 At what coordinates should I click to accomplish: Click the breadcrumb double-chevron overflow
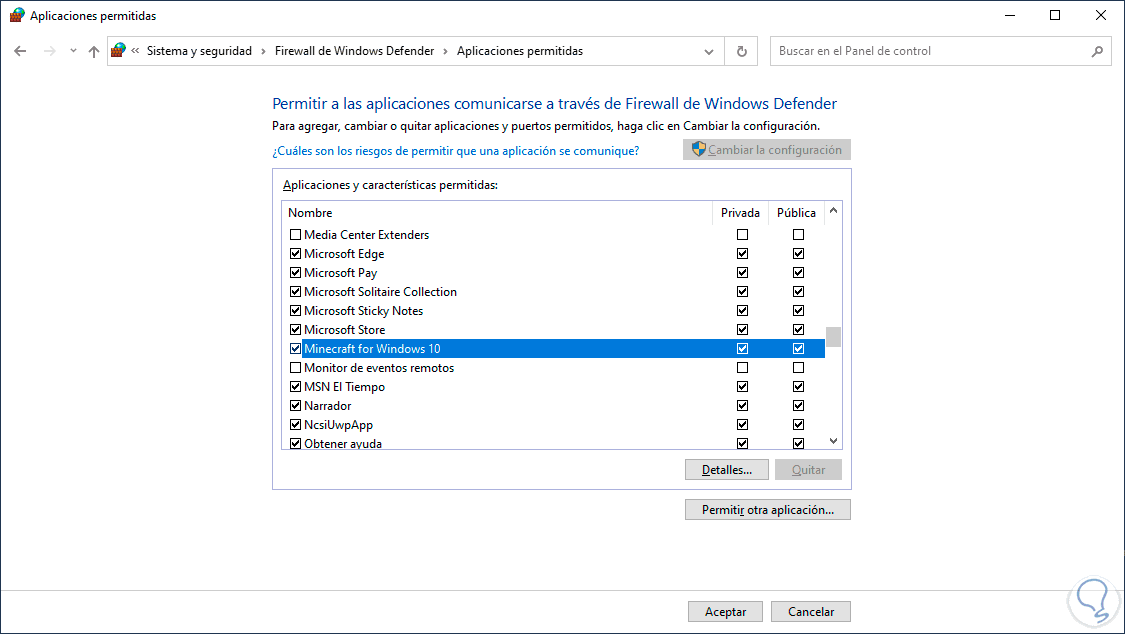pyautogui.click(x=135, y=51)
